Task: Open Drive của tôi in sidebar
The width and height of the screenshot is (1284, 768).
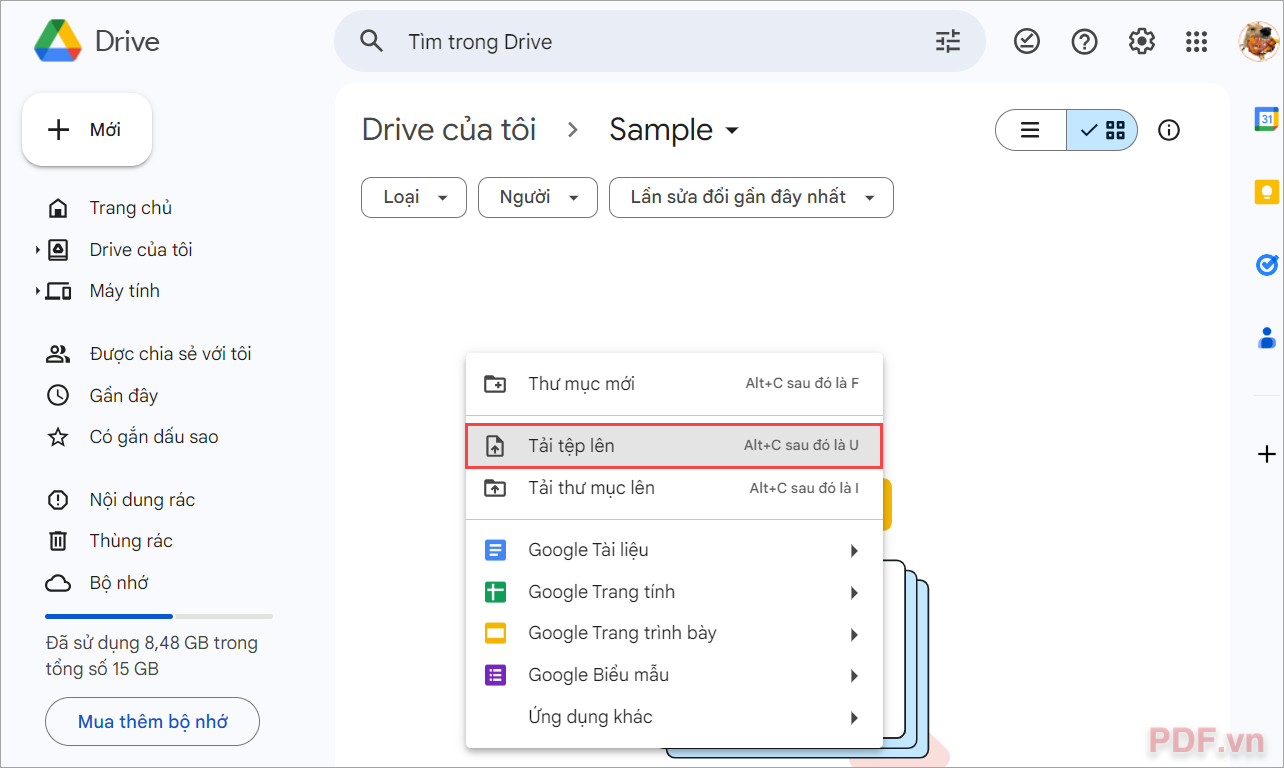Action: (141, 250)
